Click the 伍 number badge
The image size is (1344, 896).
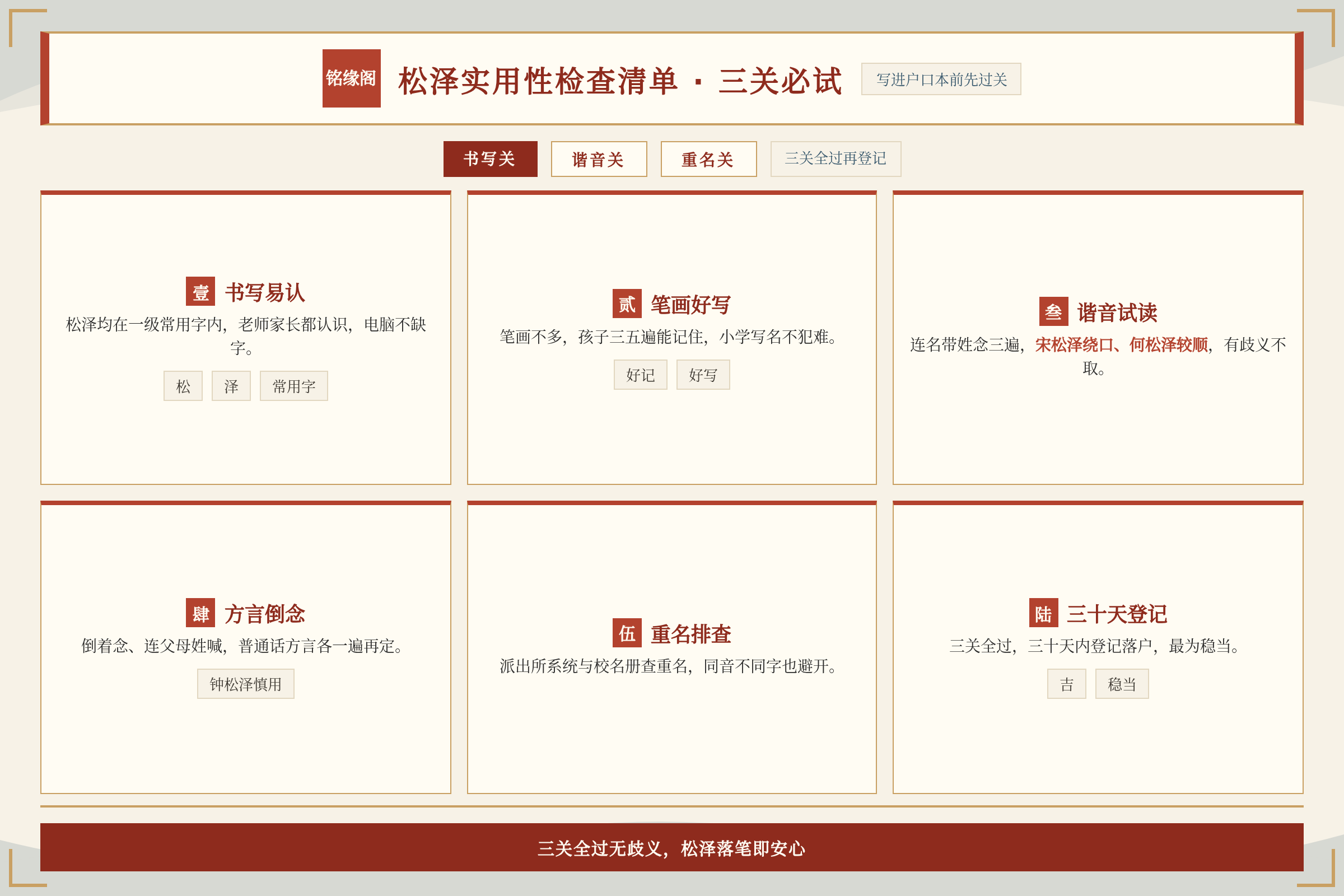tap(627, 633)
